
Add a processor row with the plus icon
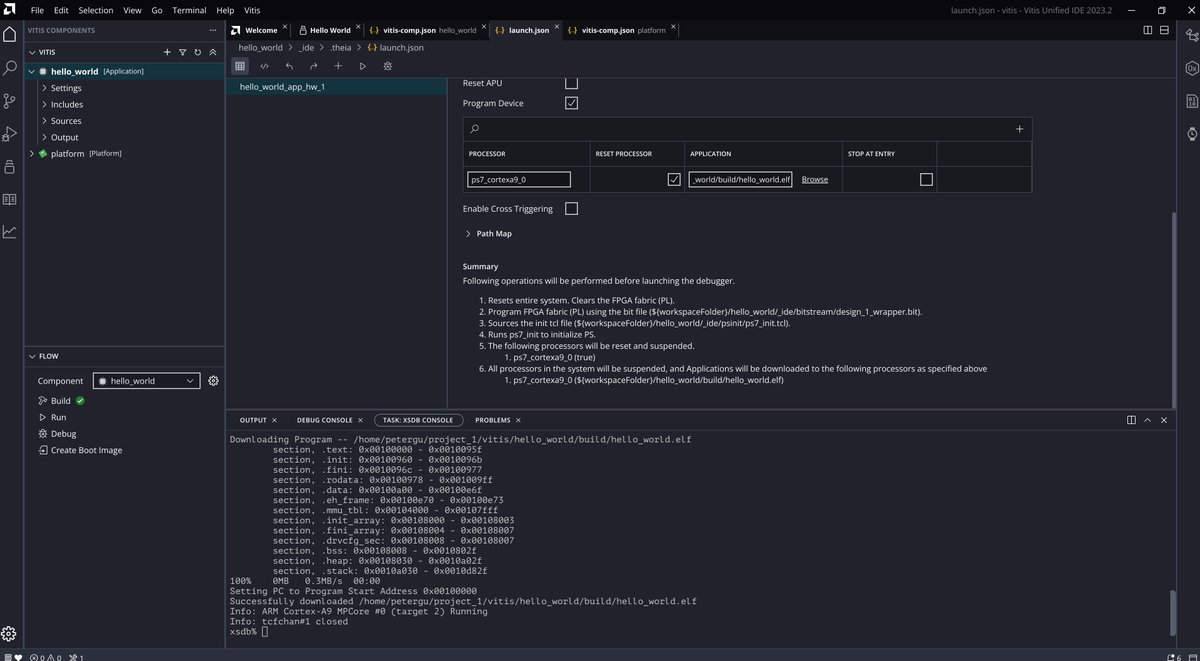(x=1019, y=128)
